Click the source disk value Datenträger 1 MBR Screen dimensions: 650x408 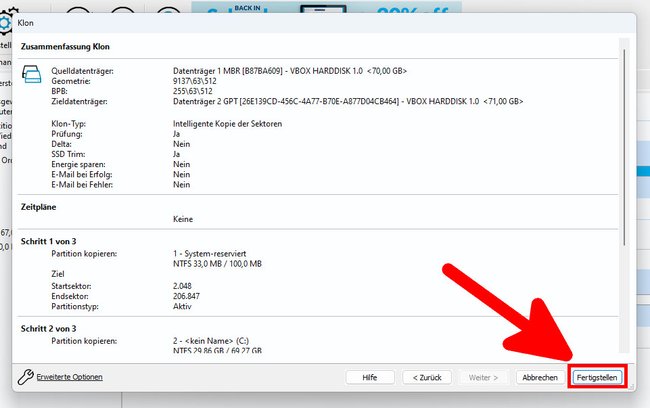point(290,71)
